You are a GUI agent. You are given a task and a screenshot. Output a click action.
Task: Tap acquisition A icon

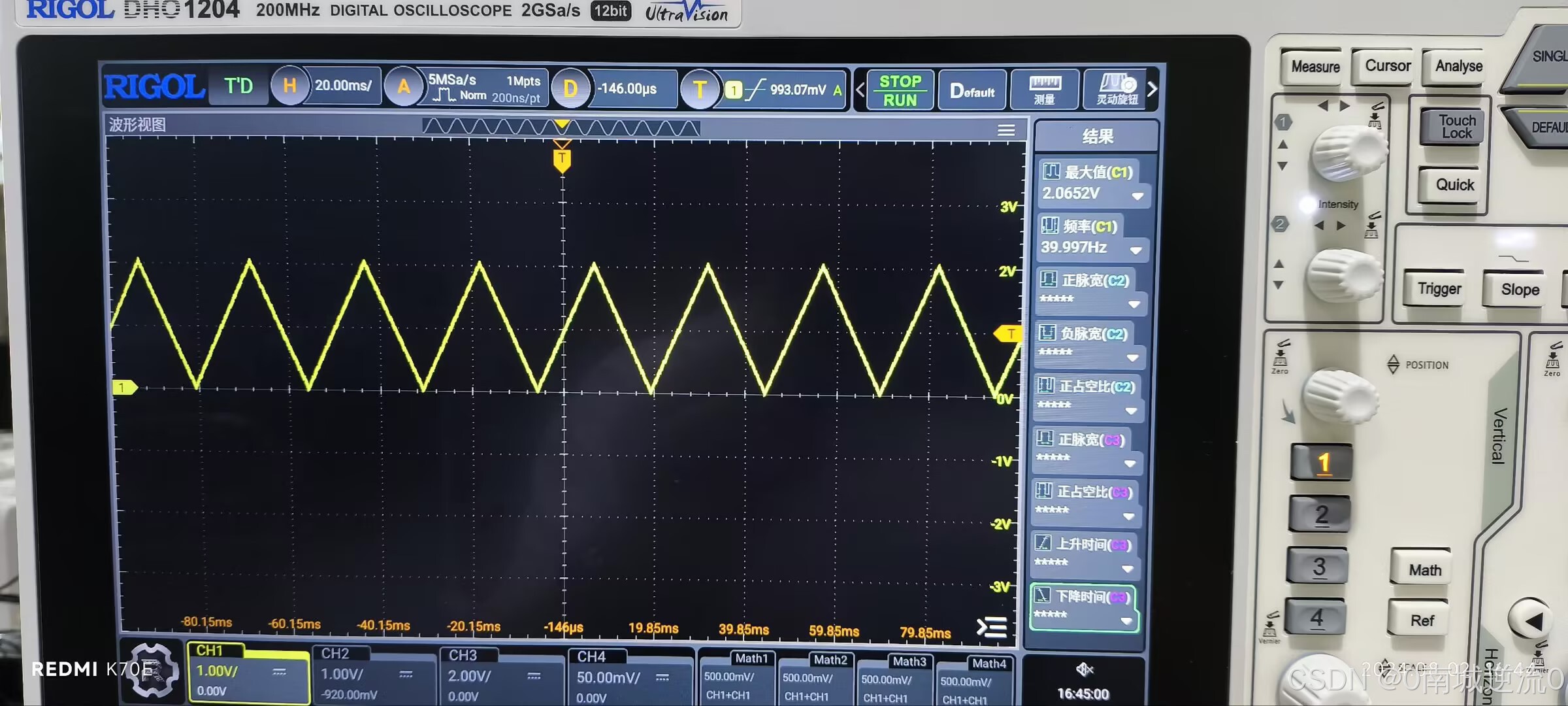coord(403,87)
